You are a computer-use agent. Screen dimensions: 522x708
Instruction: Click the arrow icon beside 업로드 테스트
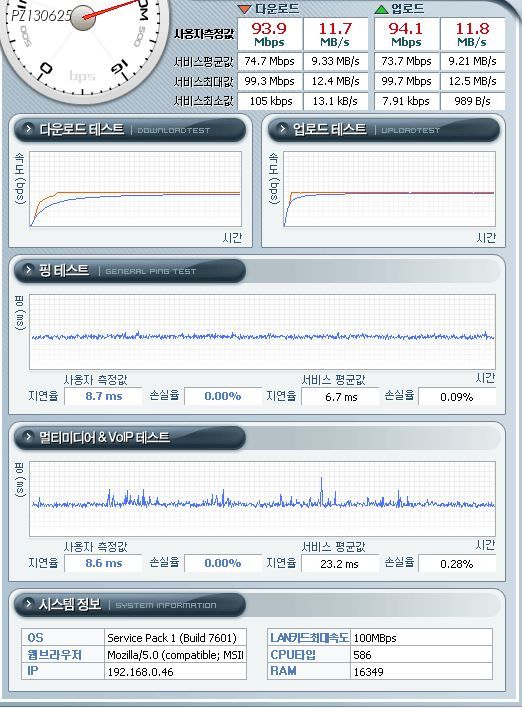click(x=282, y=129)
